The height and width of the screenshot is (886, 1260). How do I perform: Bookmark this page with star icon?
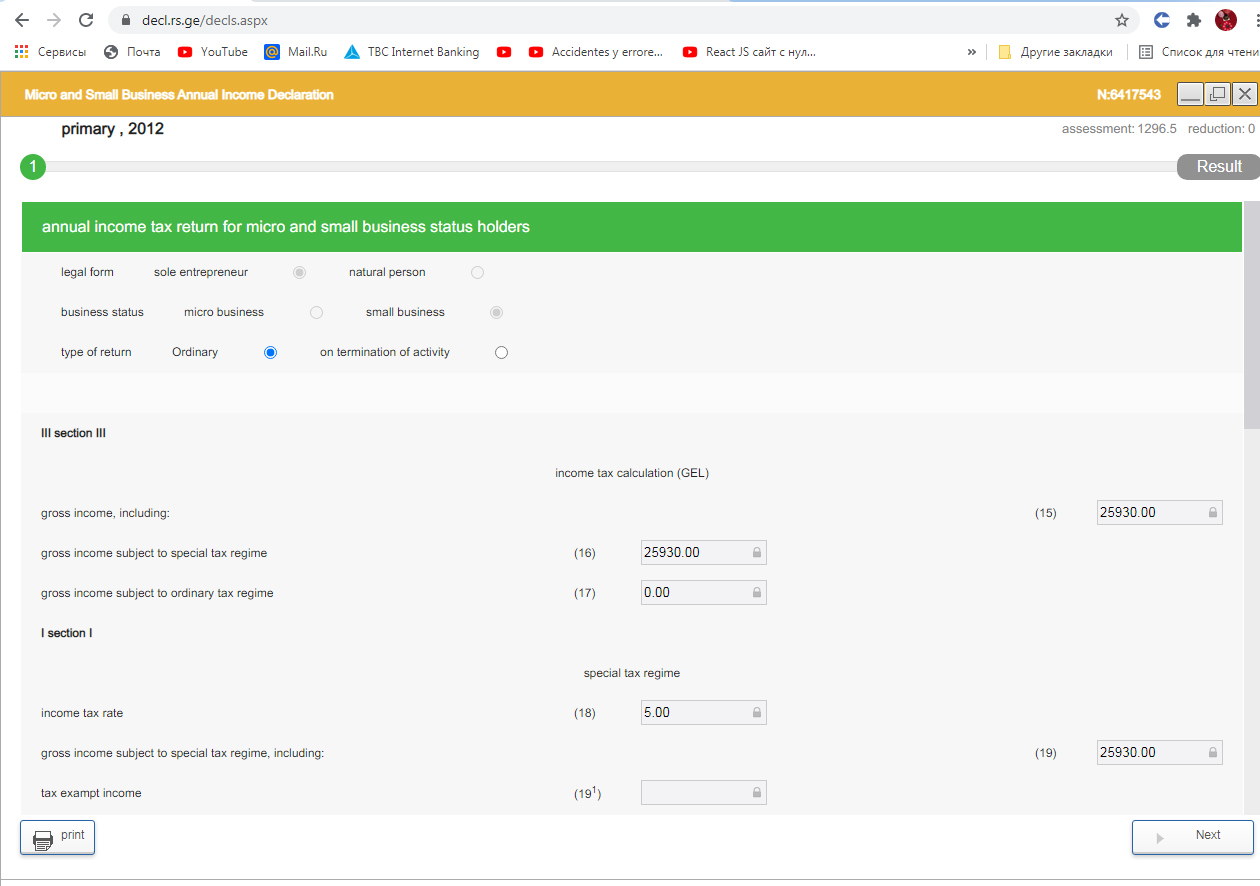click(1122, 20)
